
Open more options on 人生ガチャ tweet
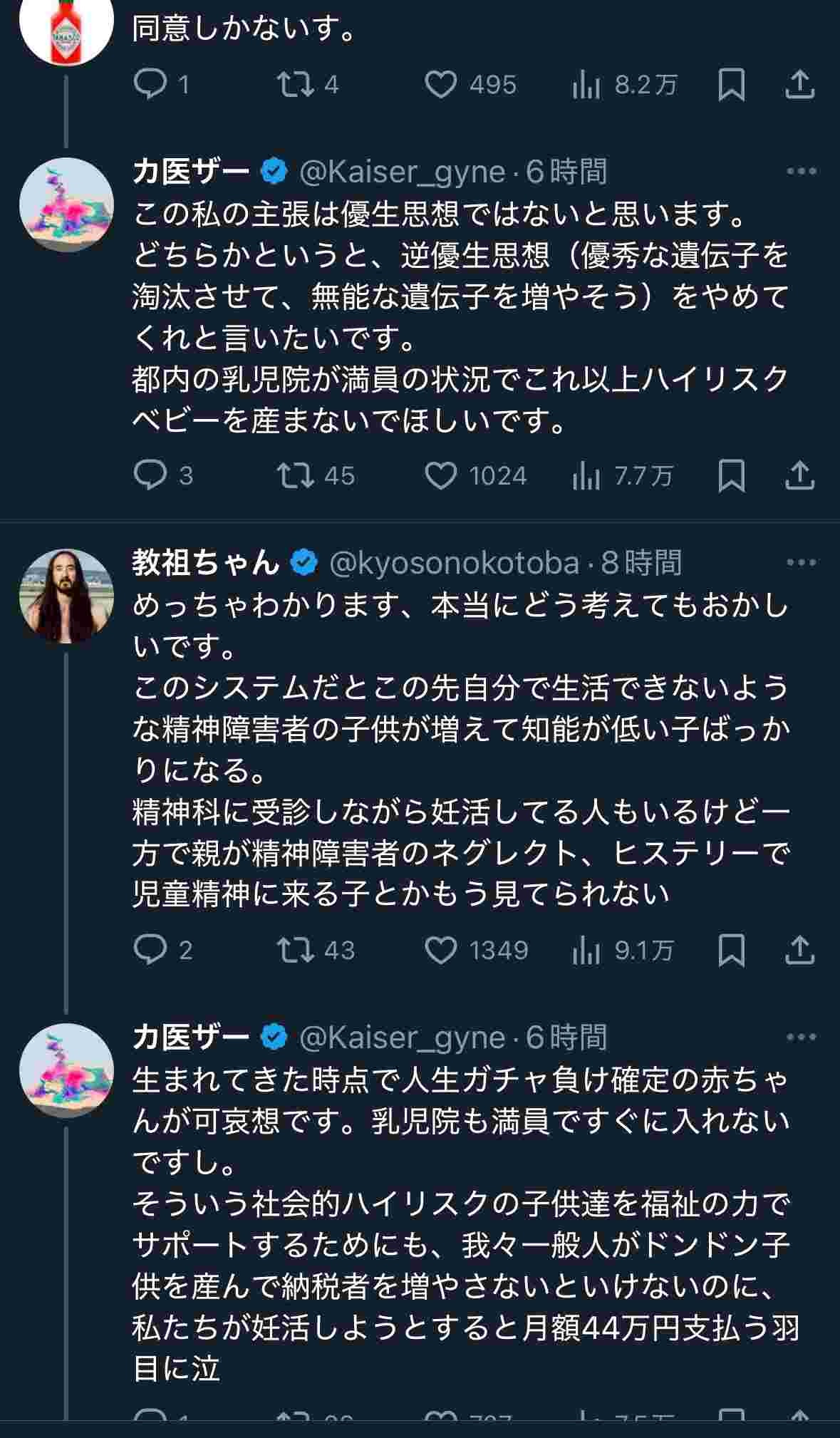801,1038
